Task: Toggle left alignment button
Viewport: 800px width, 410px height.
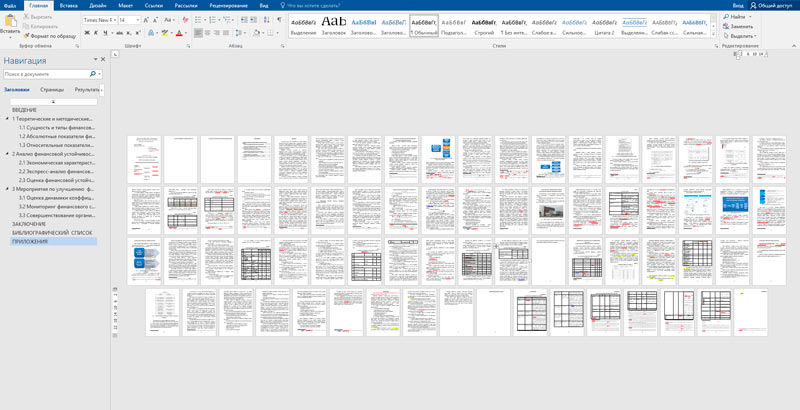Action: [198, 33]
